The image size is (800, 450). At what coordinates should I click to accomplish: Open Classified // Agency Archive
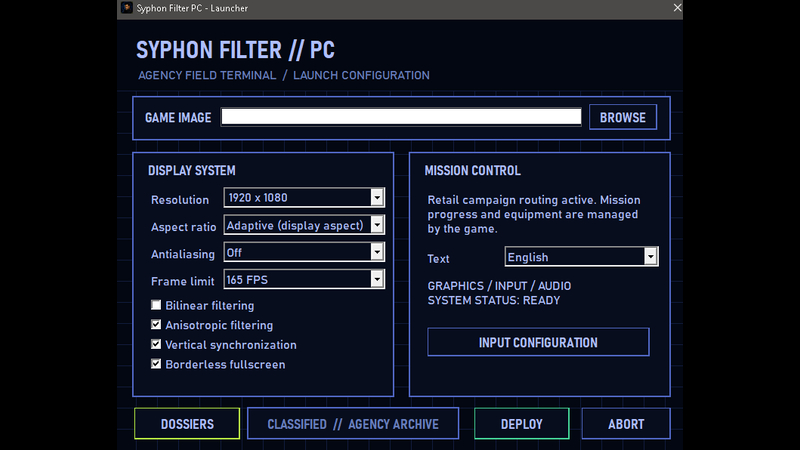click(x=353, y=423)
